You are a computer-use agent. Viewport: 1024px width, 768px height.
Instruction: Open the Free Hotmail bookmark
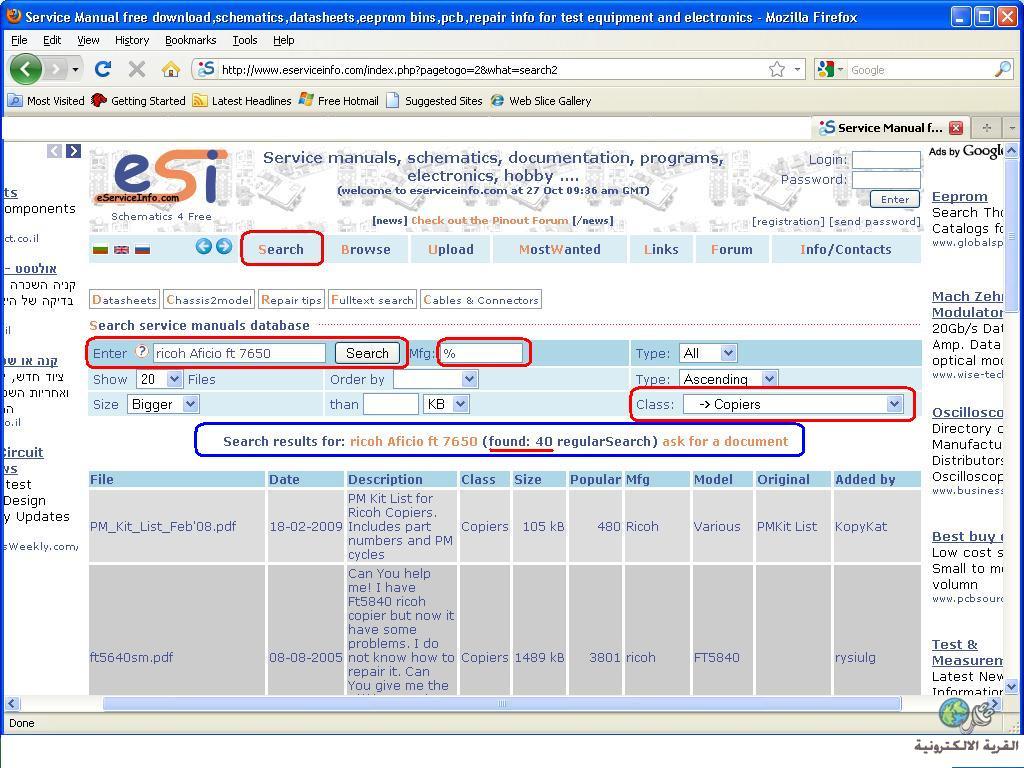pos(339,101)
